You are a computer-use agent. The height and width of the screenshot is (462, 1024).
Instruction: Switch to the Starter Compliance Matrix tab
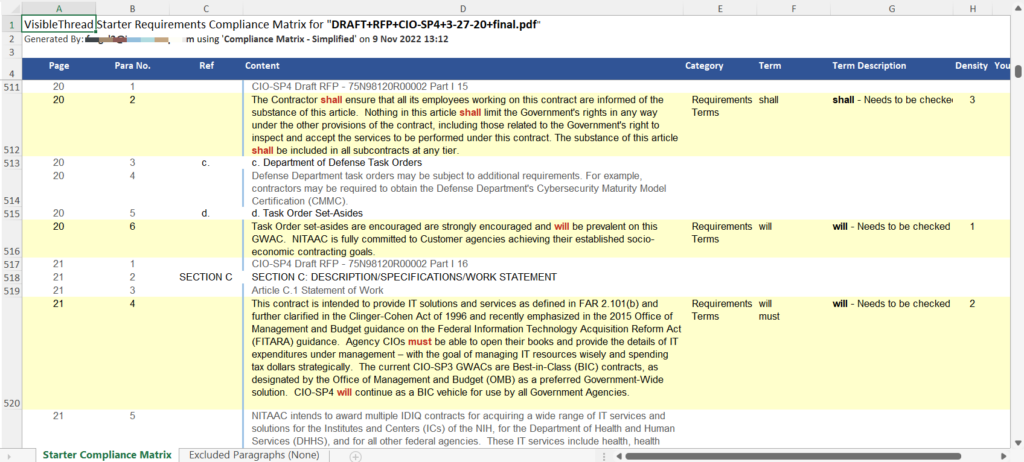pyautogui.click(x=106, y=455)
